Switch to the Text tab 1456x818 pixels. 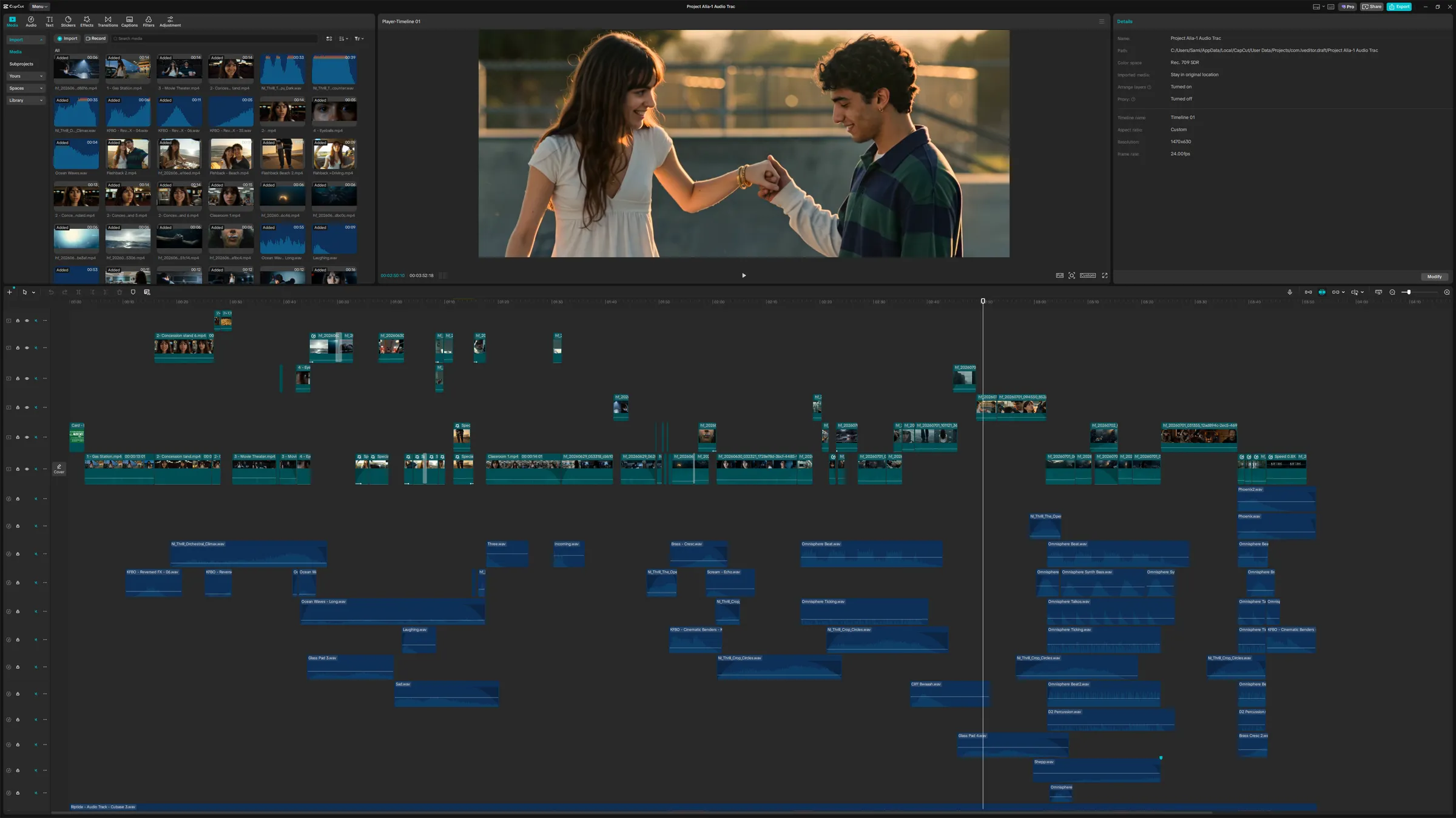point(50,21)
